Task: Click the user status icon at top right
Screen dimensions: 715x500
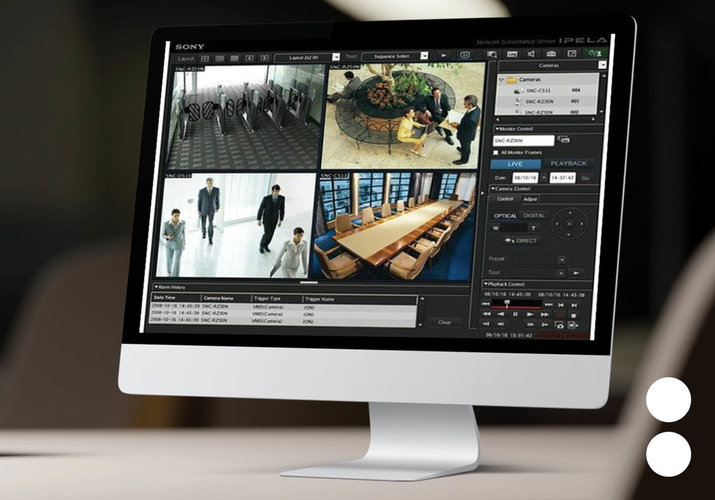Action: tap(596, 53)
